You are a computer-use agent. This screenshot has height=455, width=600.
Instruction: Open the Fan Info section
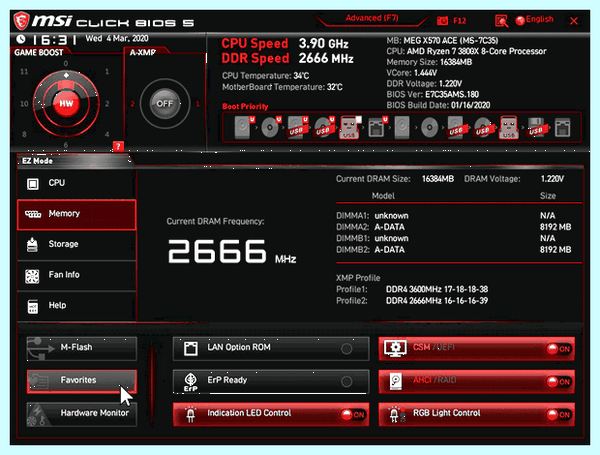click(77, 276)
